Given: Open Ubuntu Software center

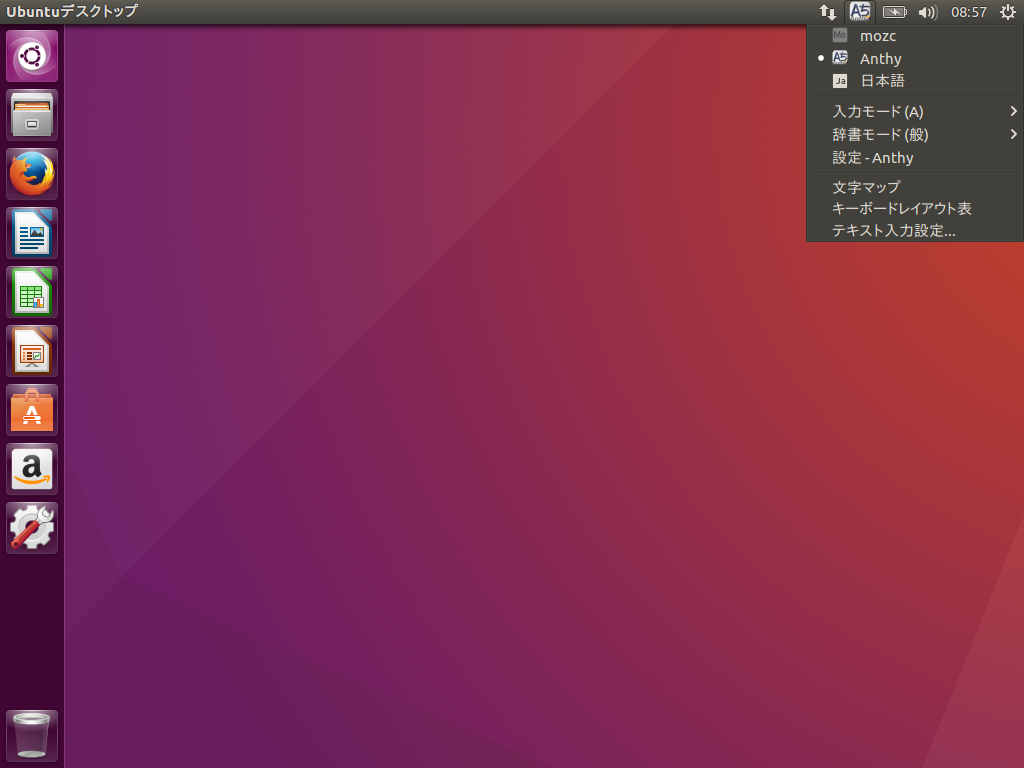Looking at the screenshot, I should (32, 410).
